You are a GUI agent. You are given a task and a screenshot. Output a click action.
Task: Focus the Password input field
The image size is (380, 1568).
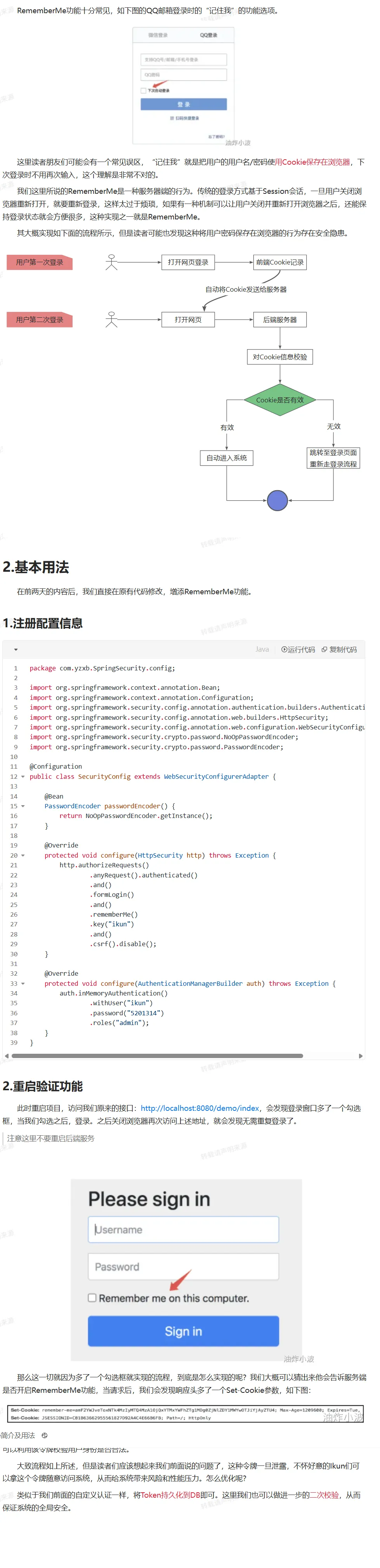(x=183, y=1267)
